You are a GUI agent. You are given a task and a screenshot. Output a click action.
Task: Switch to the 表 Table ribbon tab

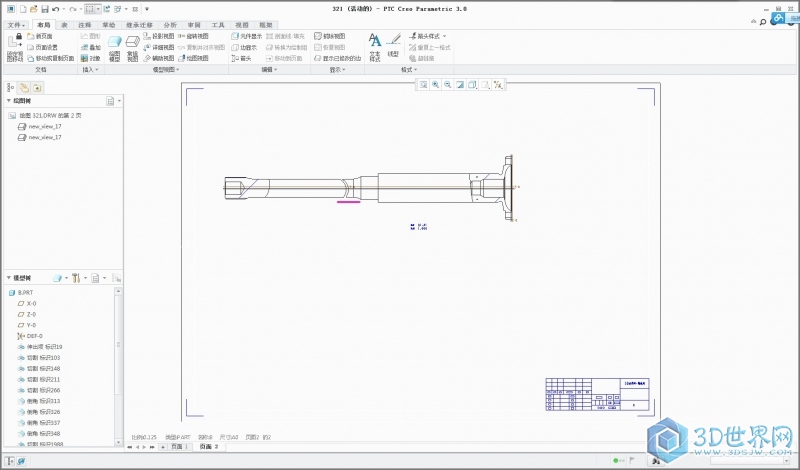(64, 24)
